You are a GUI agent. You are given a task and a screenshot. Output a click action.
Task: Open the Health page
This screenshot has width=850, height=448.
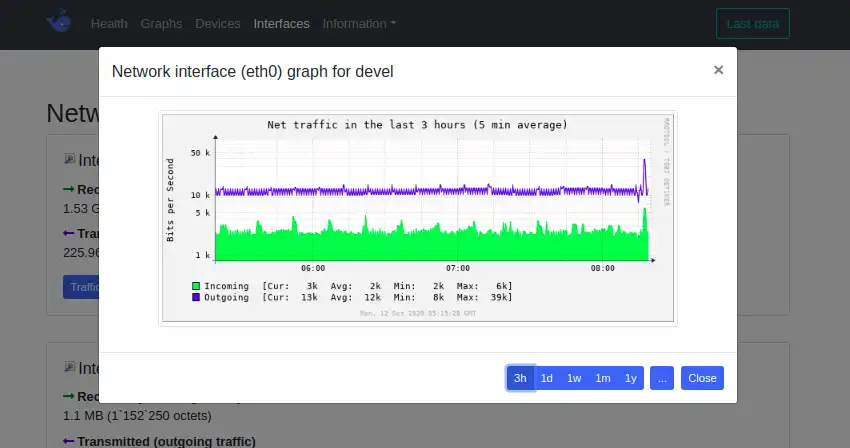pos(109,24)
